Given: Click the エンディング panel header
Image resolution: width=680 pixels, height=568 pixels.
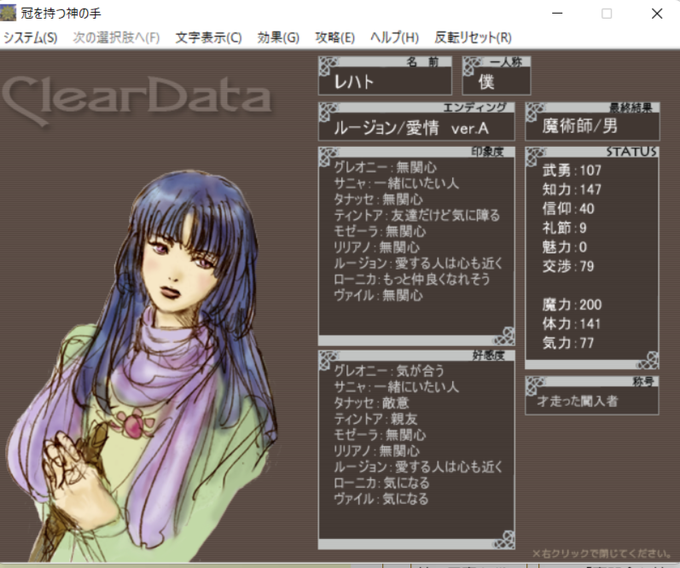Looking at the screenshot, I should [x=417, y=107].
